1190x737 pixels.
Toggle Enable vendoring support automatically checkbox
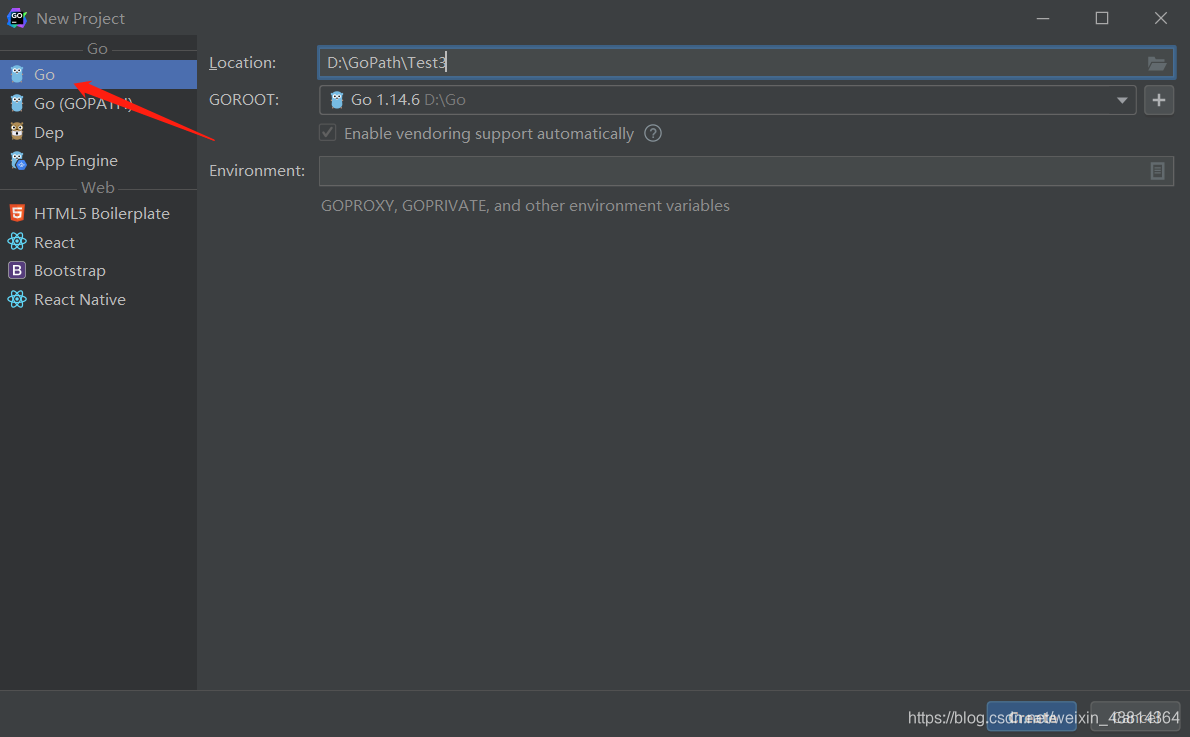click(328, 133)
